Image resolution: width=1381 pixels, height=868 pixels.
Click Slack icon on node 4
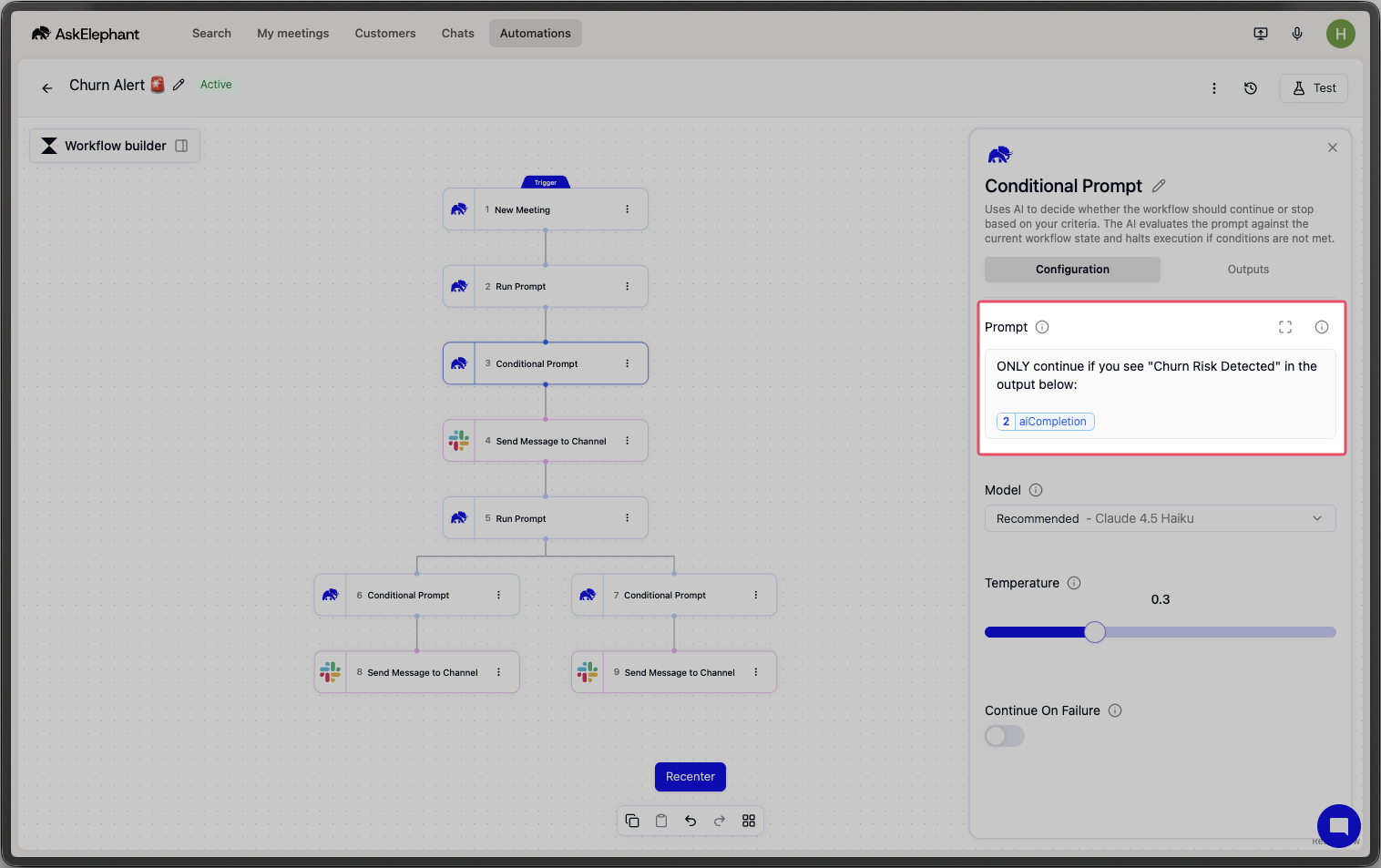[x=459, y=441]
